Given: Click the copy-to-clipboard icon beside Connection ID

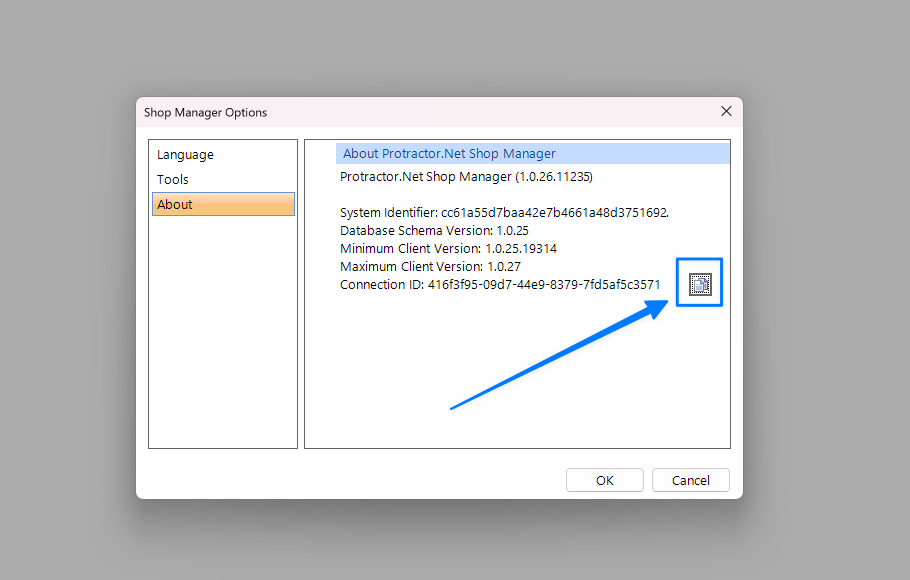Looking at the screenshot, I should pos(700,285).
